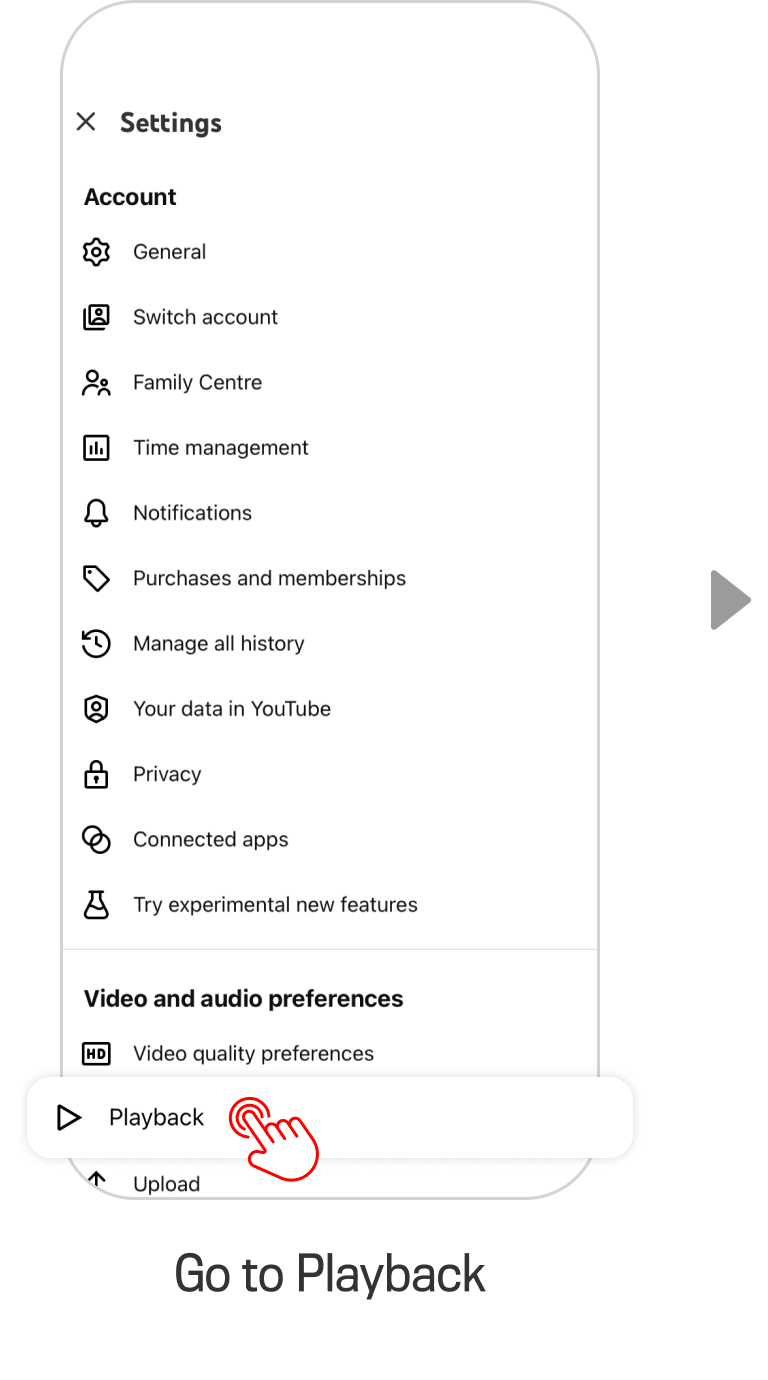Tap the Family Centre people icon
This screenshot has height=1380, width=768.
pyautogui.click(x=96, y=383)
